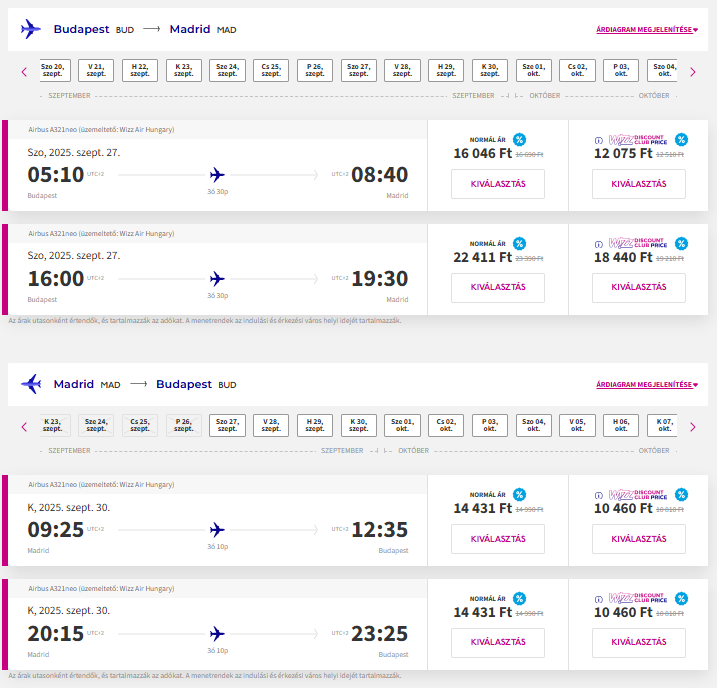This screenshot has height=688, width=717.
Task: Click info icon beside 12 075 Ft Wizz Discount Club price
Action: pos(598,139)
